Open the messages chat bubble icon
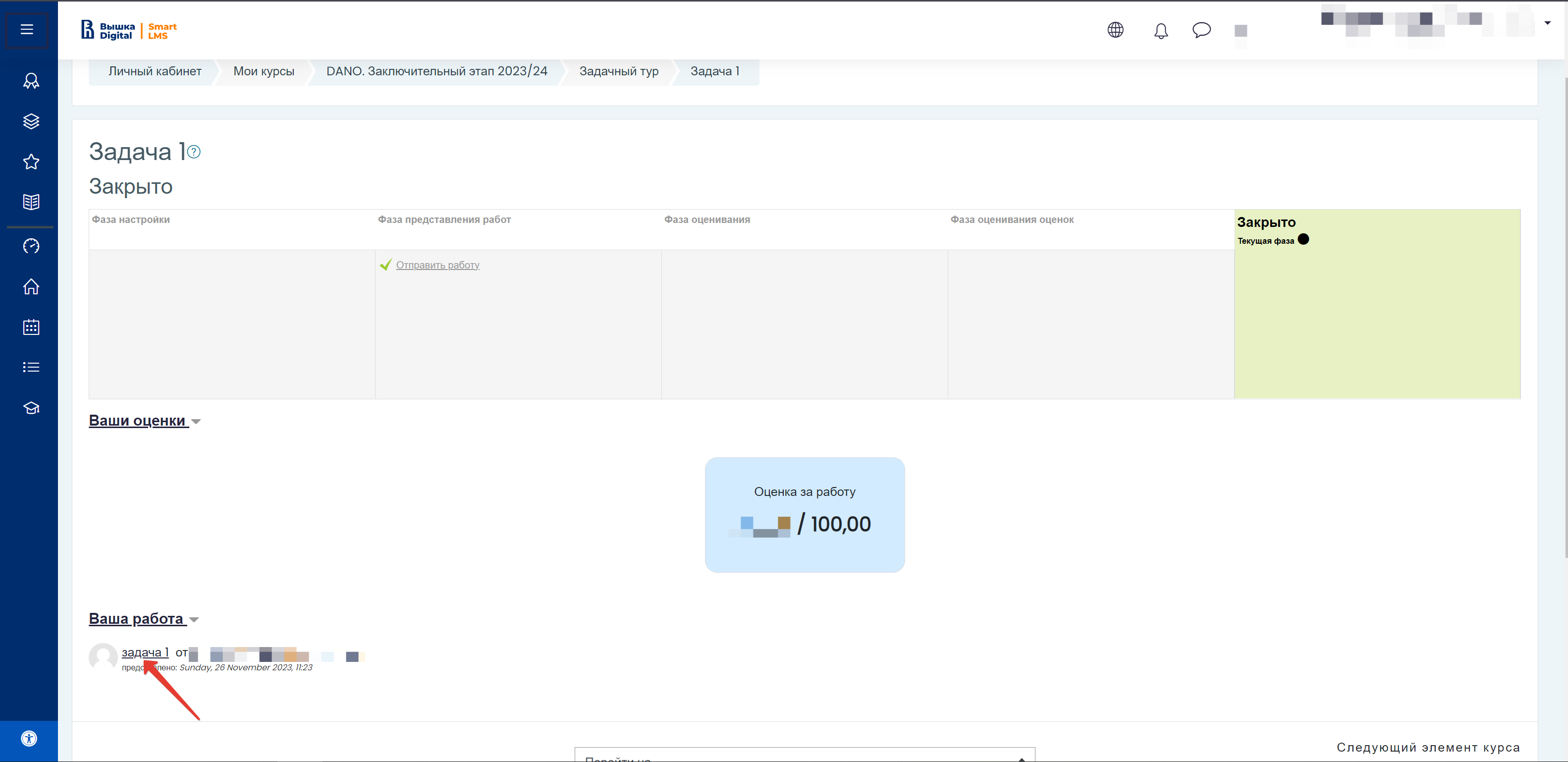The height and width of the screenshot is (762, 1568). point(1201,30)
